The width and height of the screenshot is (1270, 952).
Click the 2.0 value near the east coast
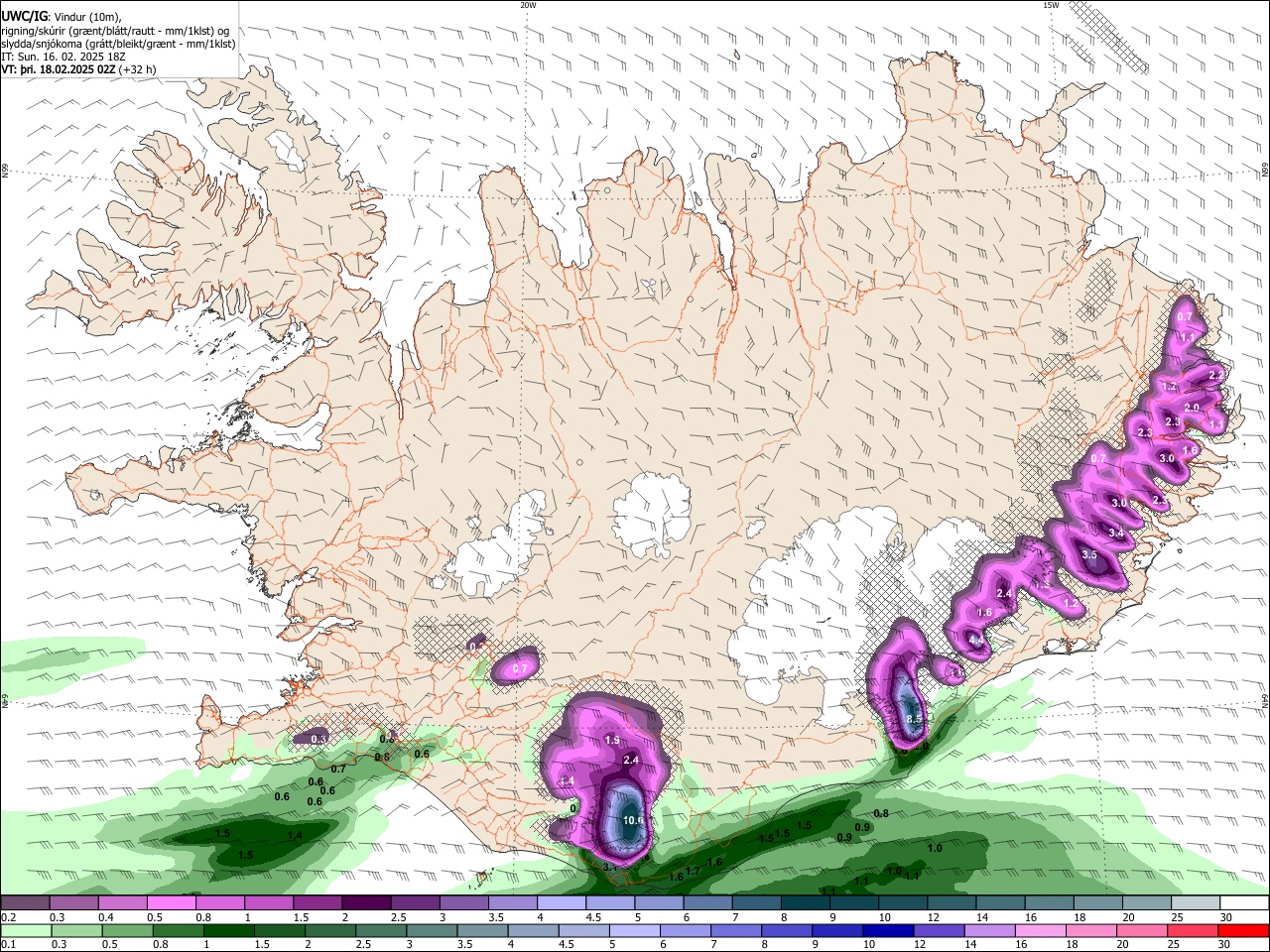[x=1193, y=408]
